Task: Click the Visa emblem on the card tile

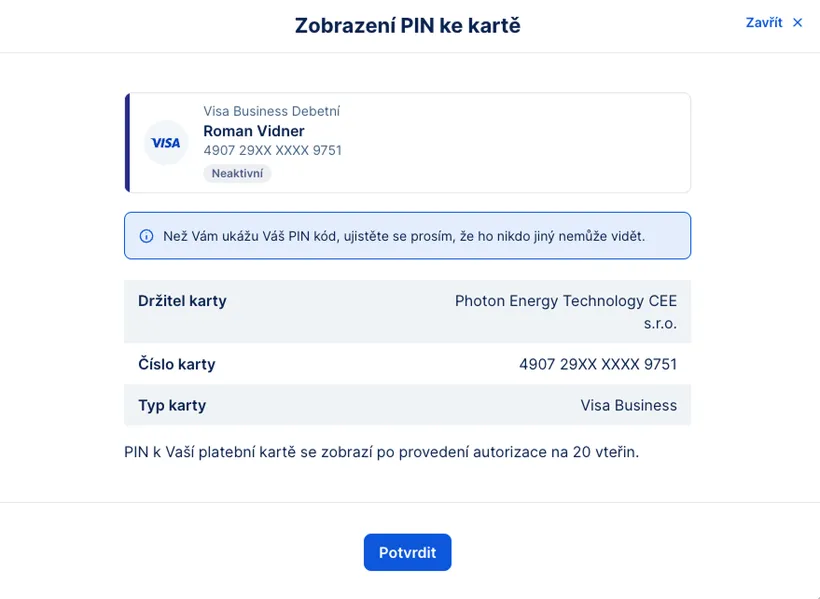Action: [165, 142]
